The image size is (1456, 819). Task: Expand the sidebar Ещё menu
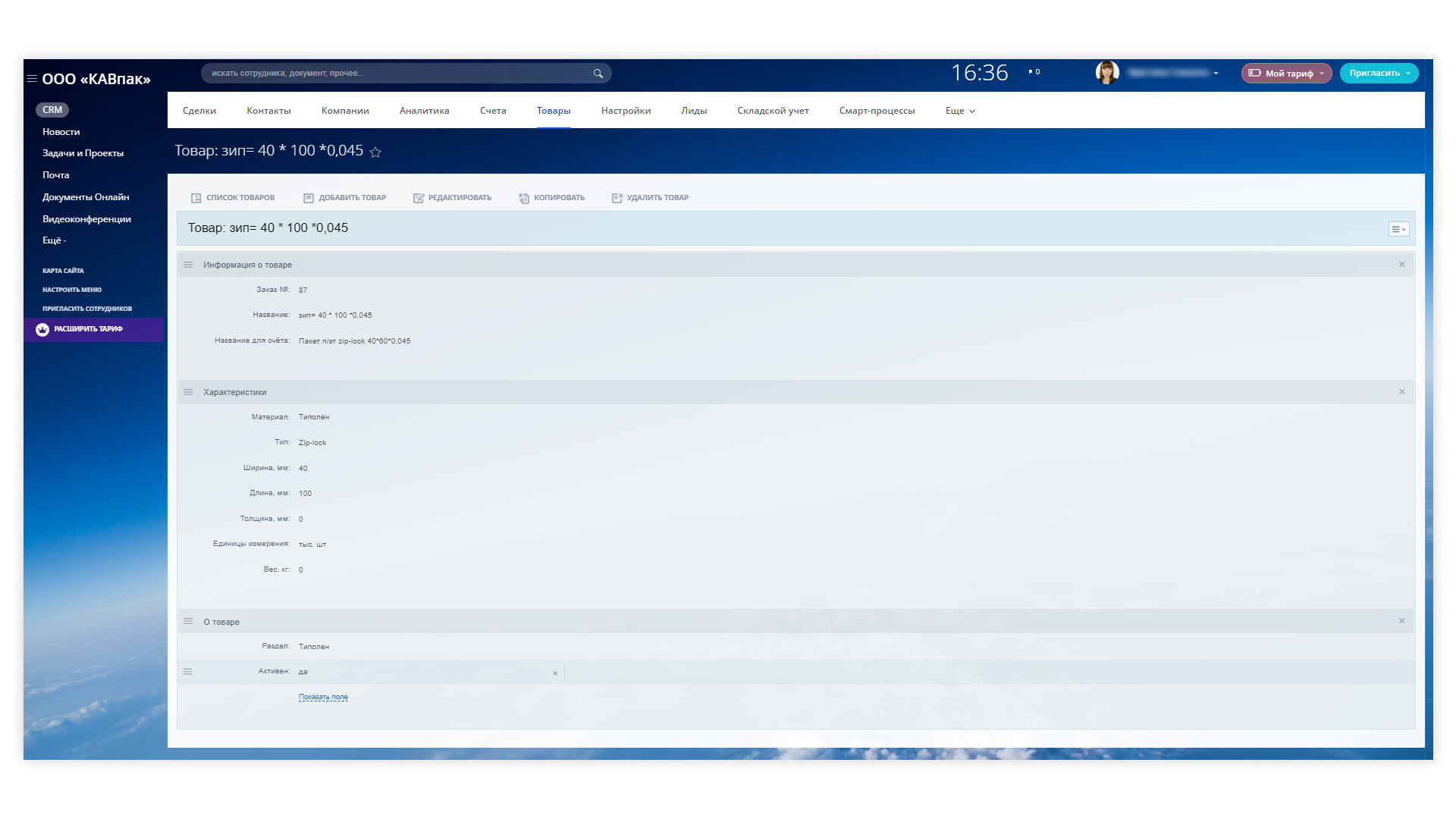pyautogui.click(x=54, y=240)
